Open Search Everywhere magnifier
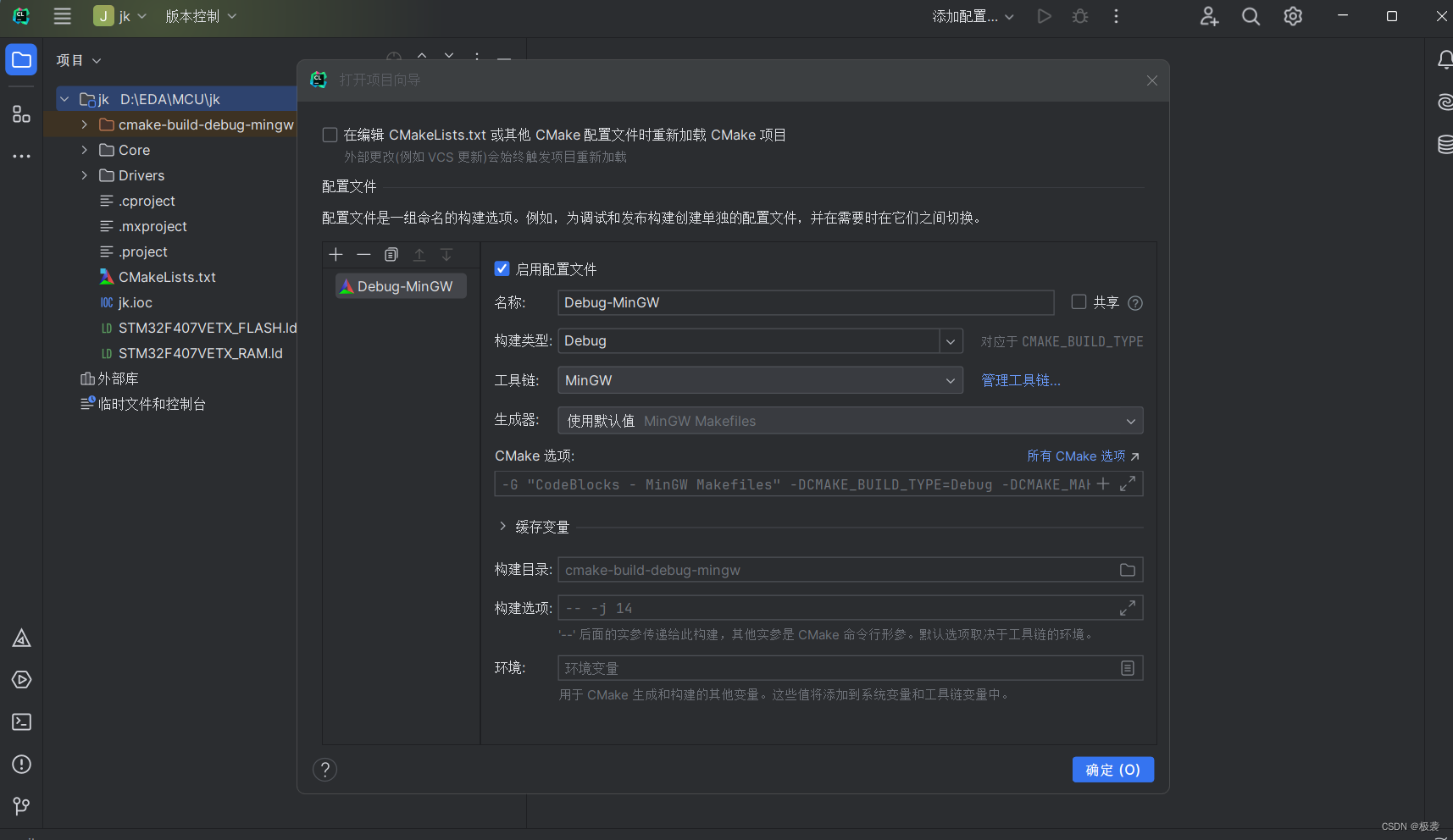 [1251, 16]
